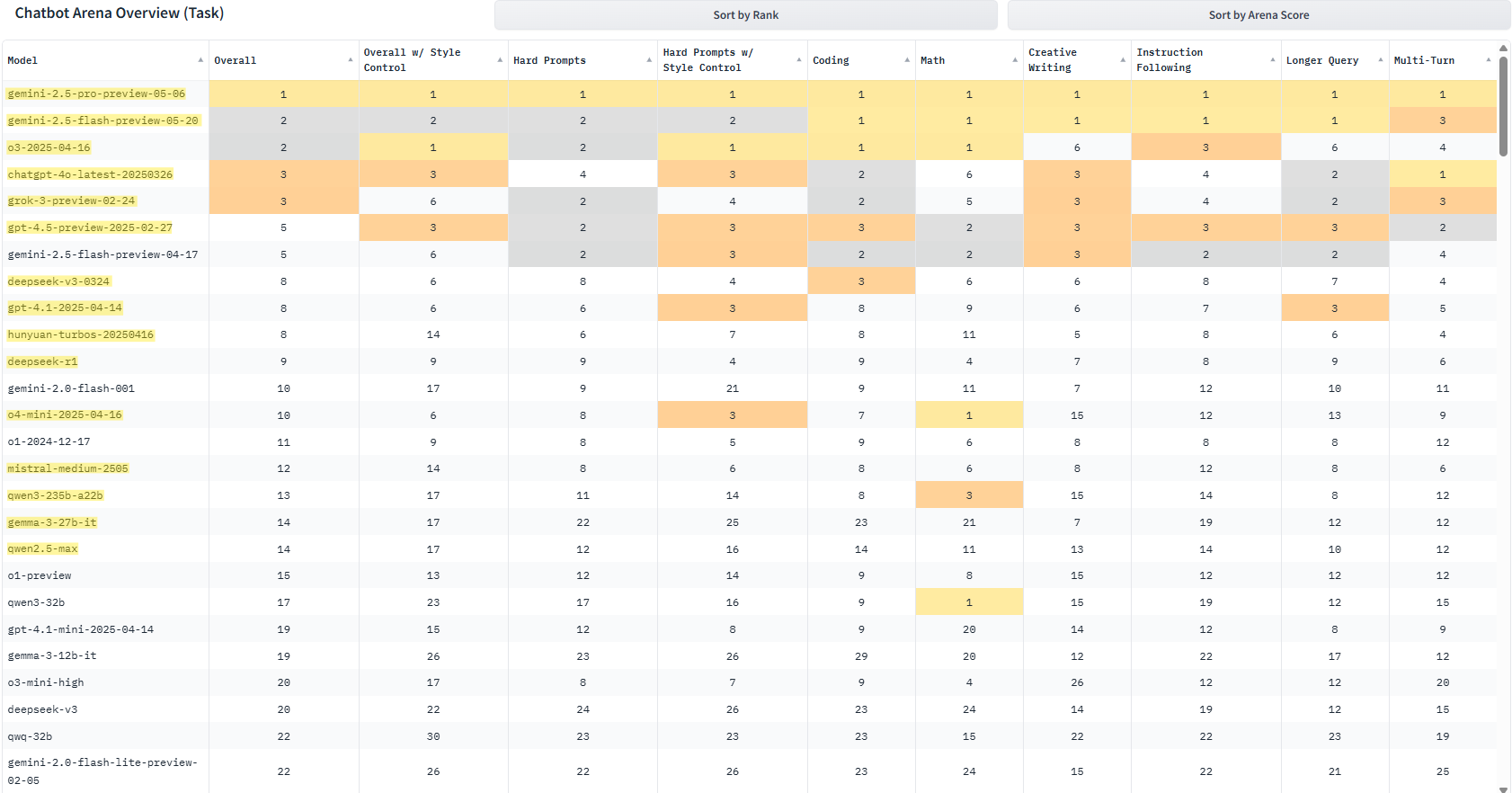
Task: Select hunyuan-turbos-20250416 model name
Action: pos(81,334)
